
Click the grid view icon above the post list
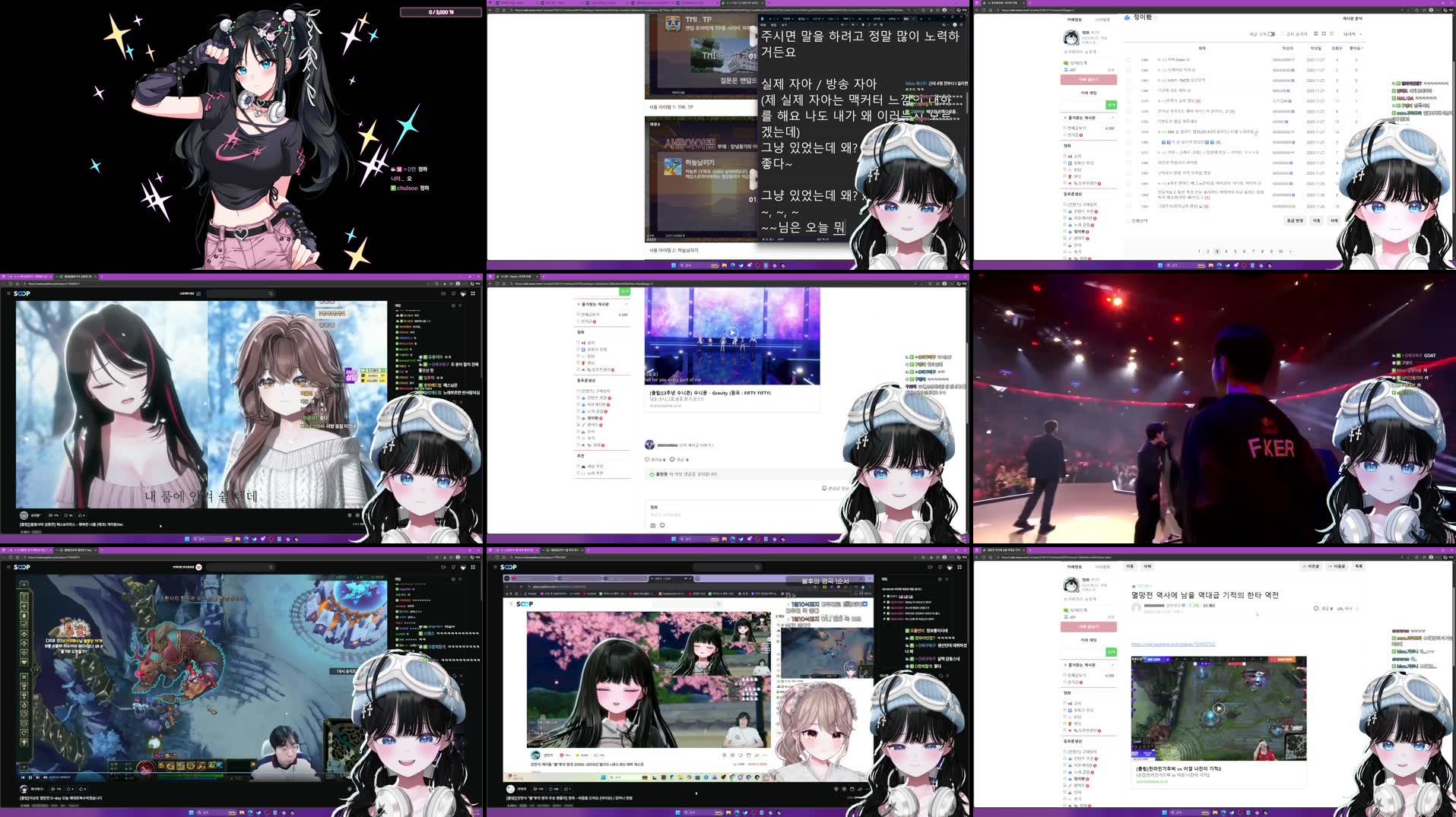(x=1324, y=33)
